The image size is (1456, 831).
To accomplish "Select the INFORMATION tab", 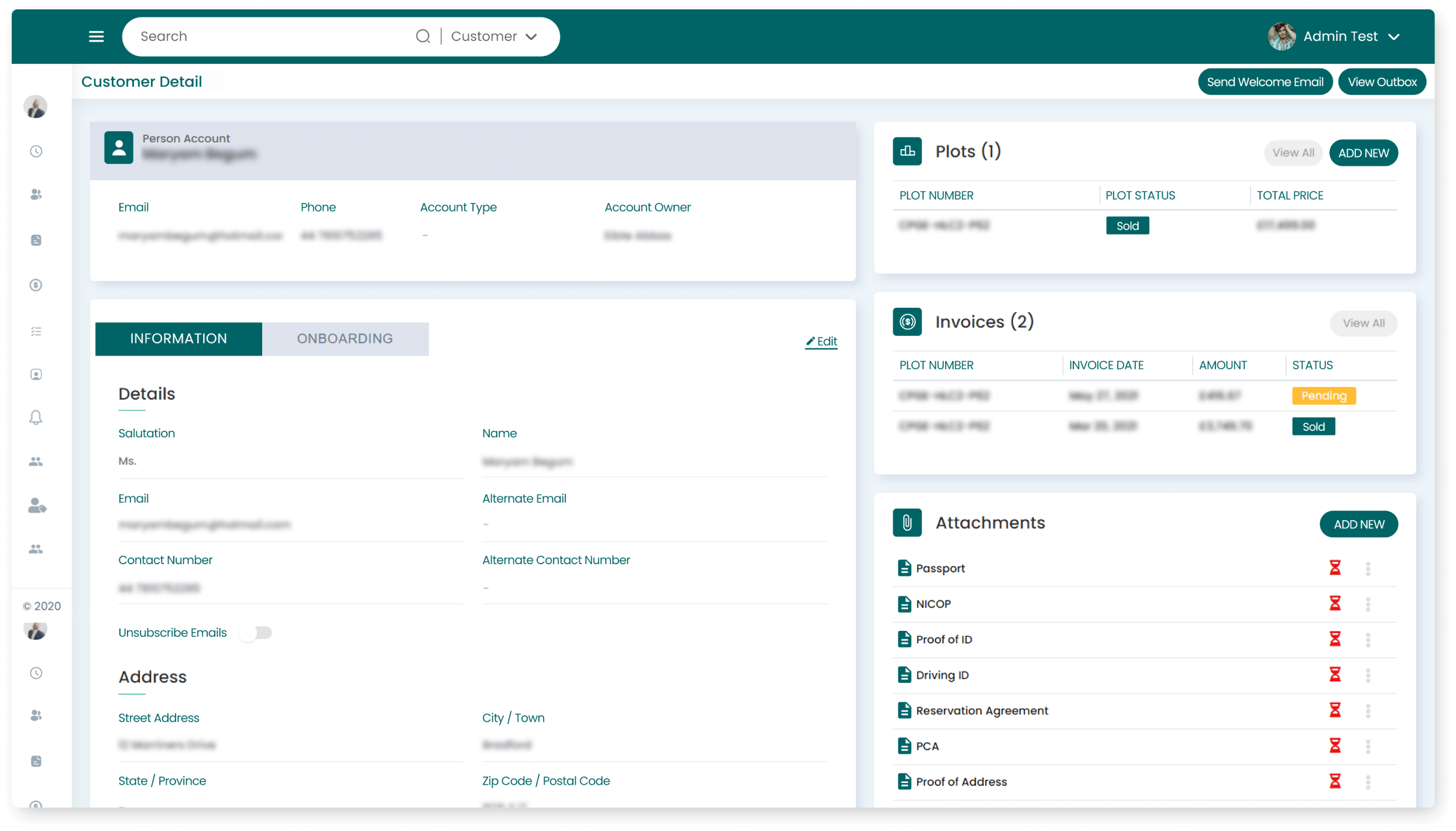I will (x=178, y=339).
